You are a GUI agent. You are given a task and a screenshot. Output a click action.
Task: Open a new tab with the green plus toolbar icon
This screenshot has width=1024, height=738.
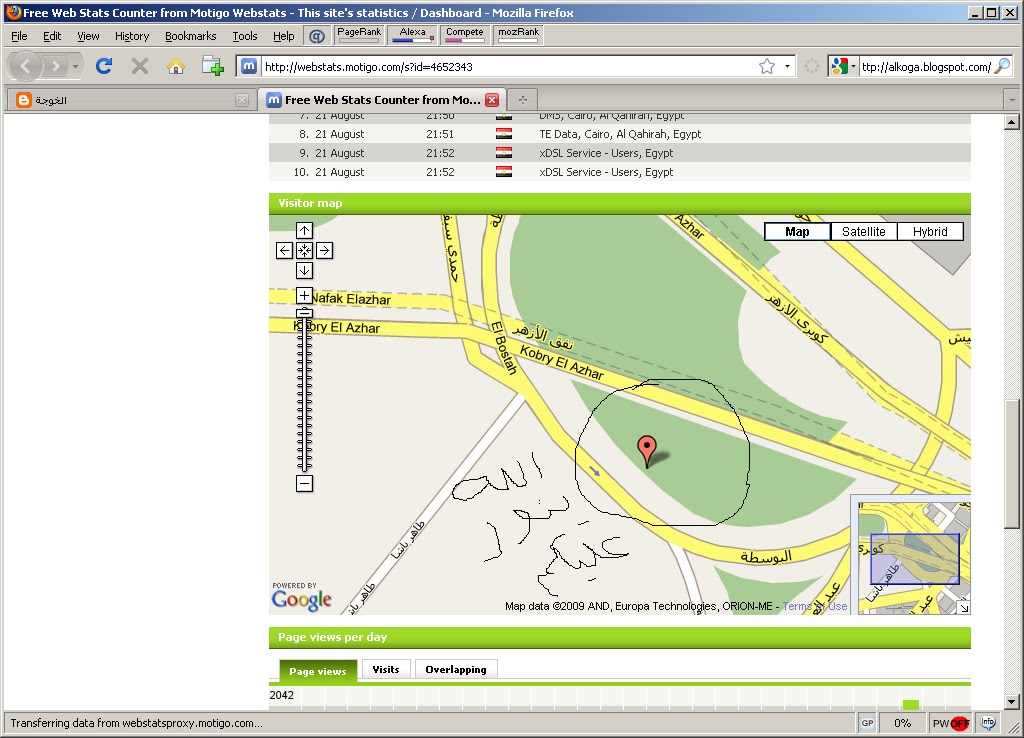pos(213,66)
